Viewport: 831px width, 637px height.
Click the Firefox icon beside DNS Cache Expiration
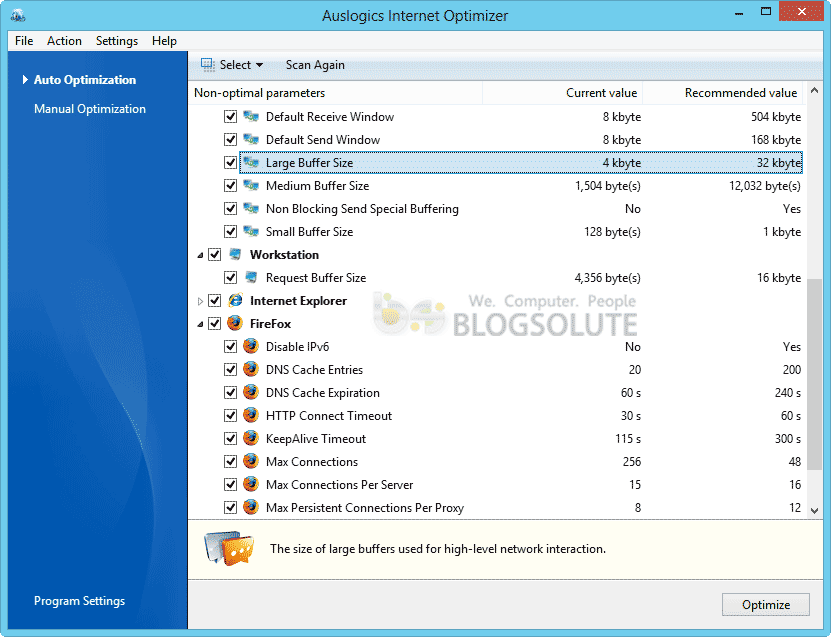coord(251,392)
